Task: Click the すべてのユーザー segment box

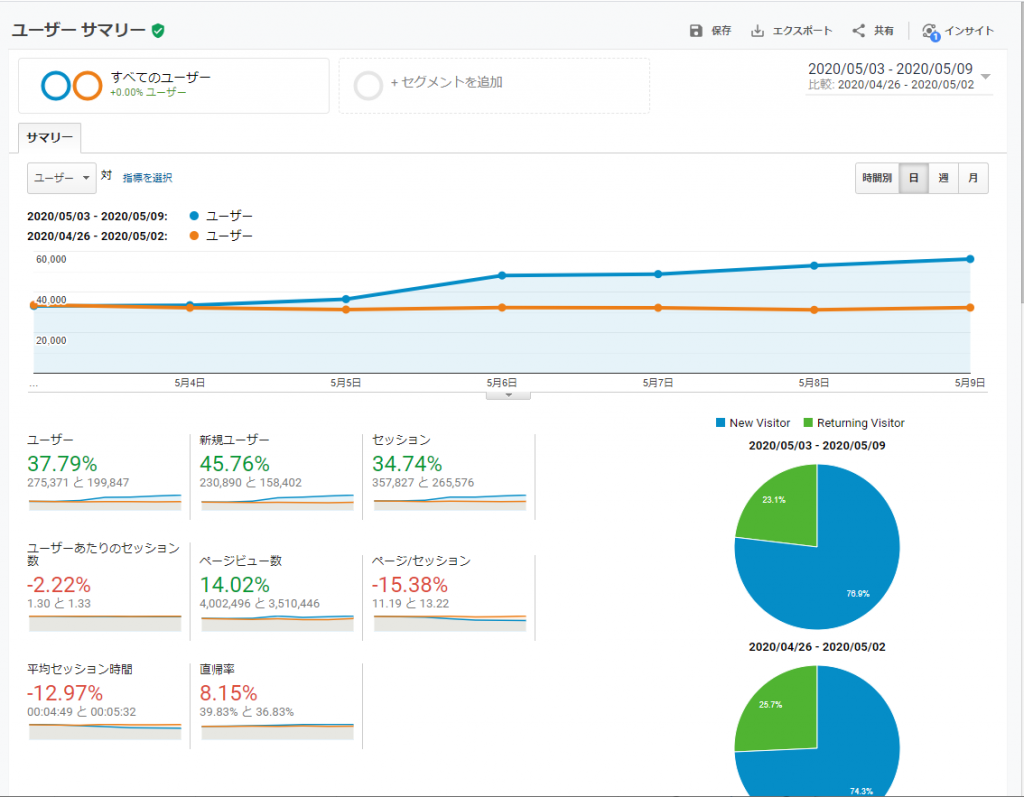Action: [x=174, y=86]
